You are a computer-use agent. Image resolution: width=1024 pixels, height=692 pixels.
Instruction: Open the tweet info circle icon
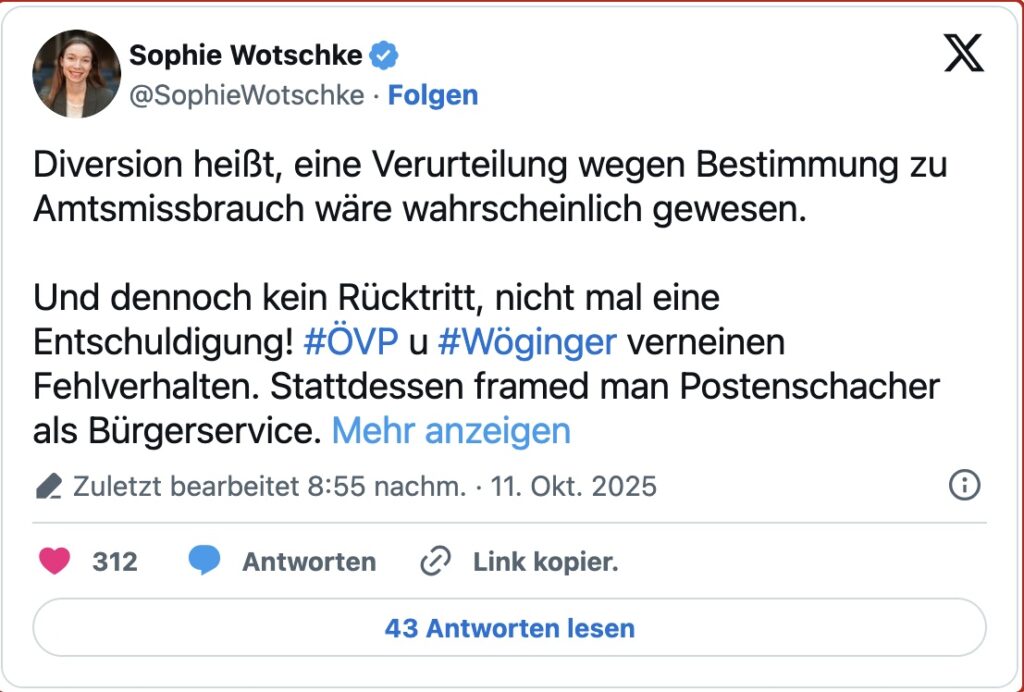(963, 486)
